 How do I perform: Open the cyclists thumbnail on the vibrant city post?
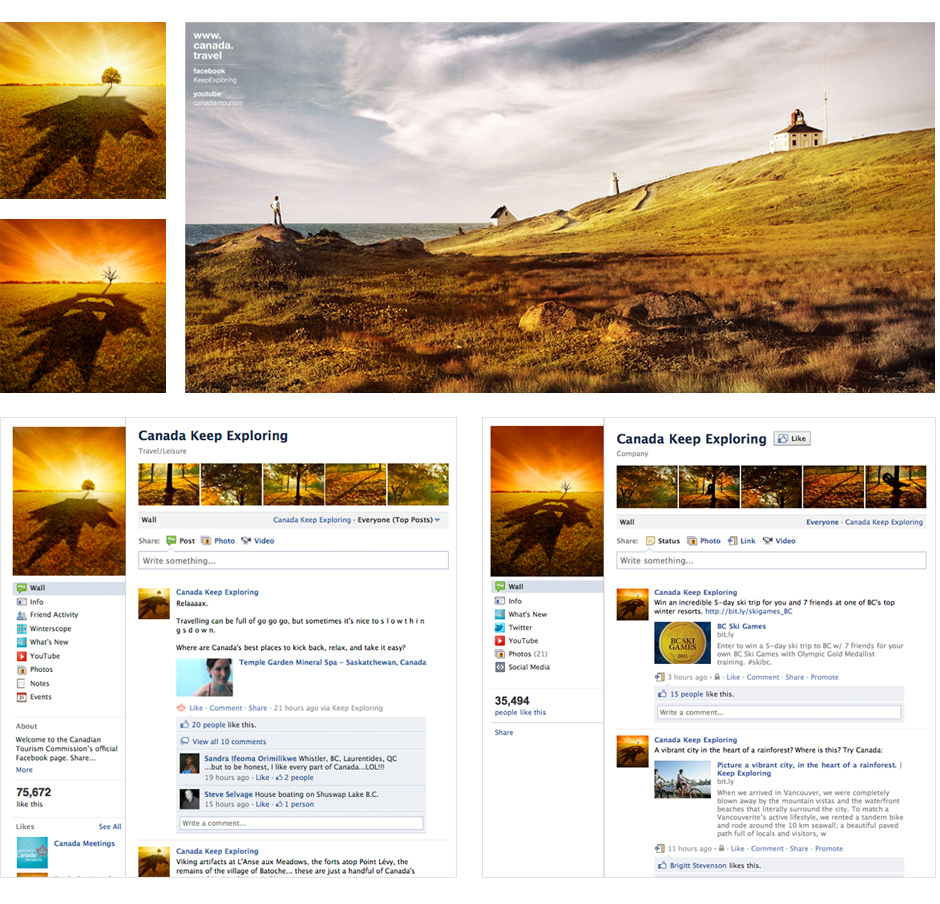[x=682, y=779]
